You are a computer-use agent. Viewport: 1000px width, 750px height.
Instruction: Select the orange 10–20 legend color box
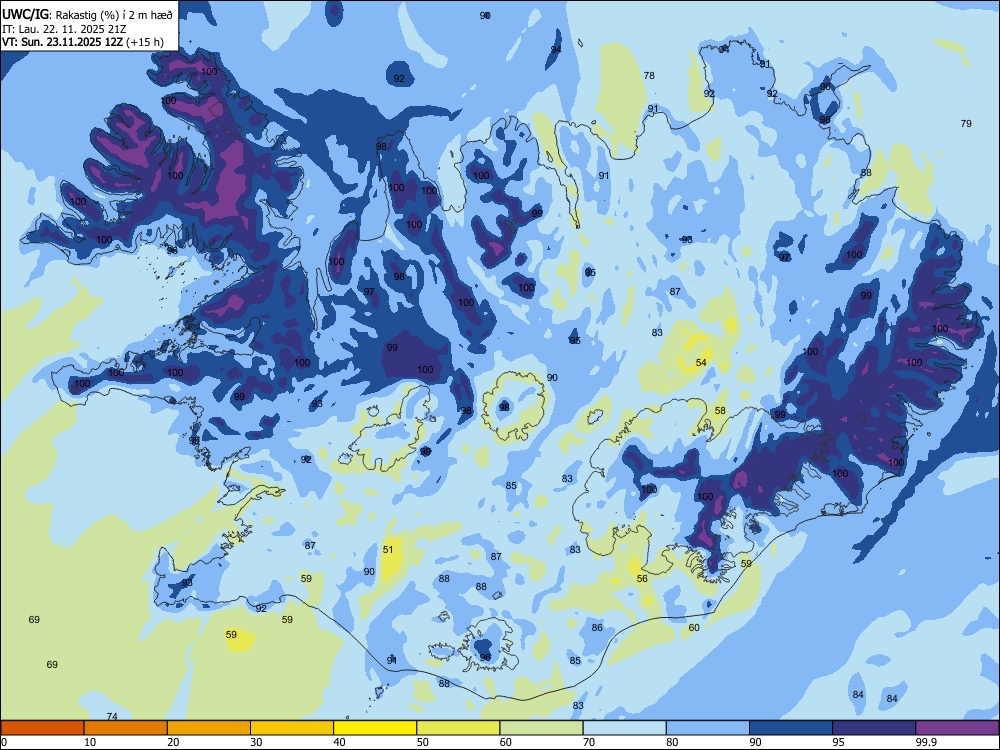pos(126,728)
